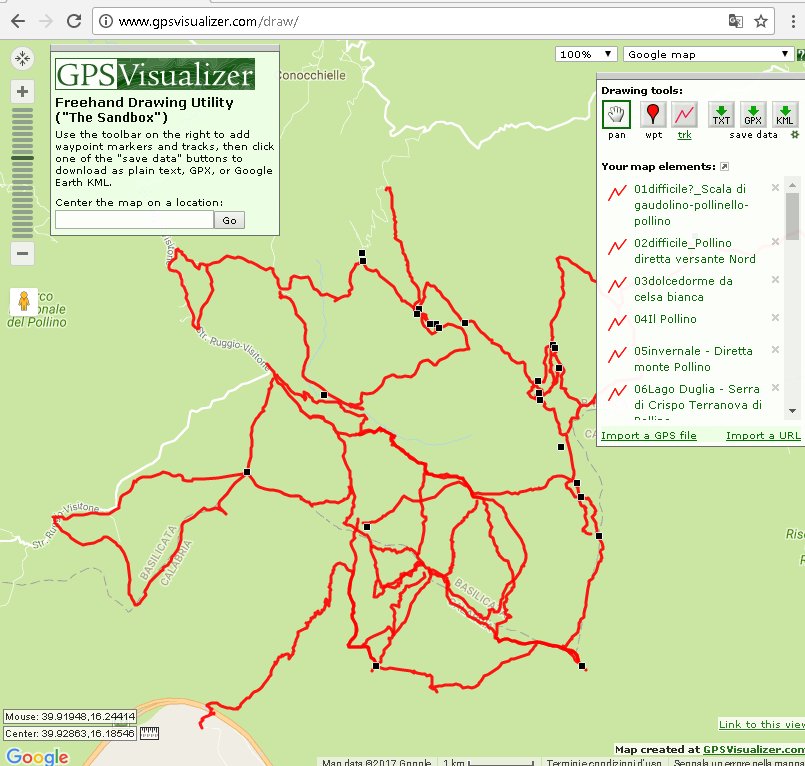Viewport: 805px width, 766px height.
Task: Save data as GPX file
Action: (753, 115)
